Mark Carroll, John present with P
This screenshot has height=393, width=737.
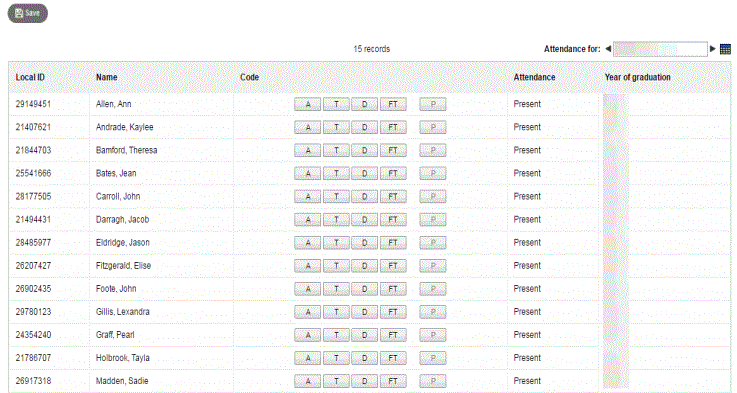[x=433, y=196]
